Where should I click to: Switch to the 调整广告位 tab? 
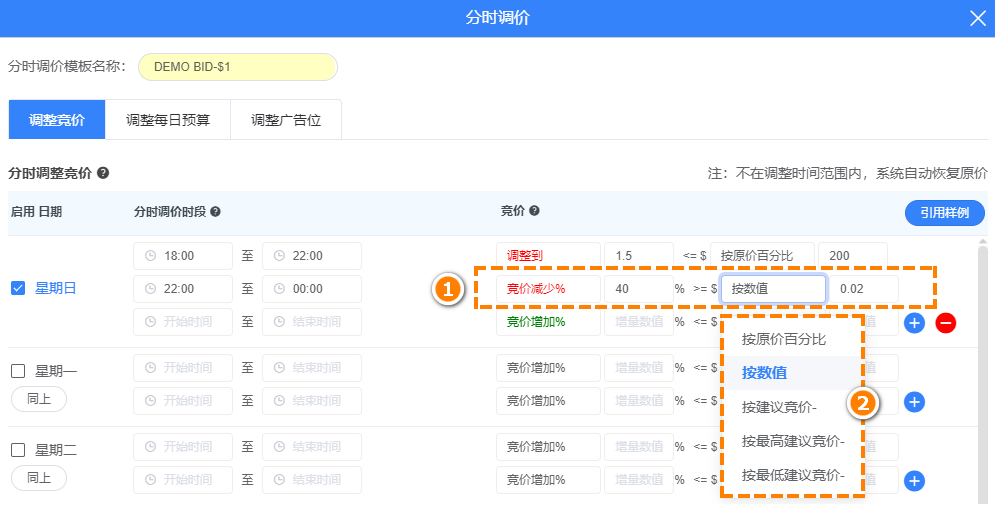(x=286, y=120)
